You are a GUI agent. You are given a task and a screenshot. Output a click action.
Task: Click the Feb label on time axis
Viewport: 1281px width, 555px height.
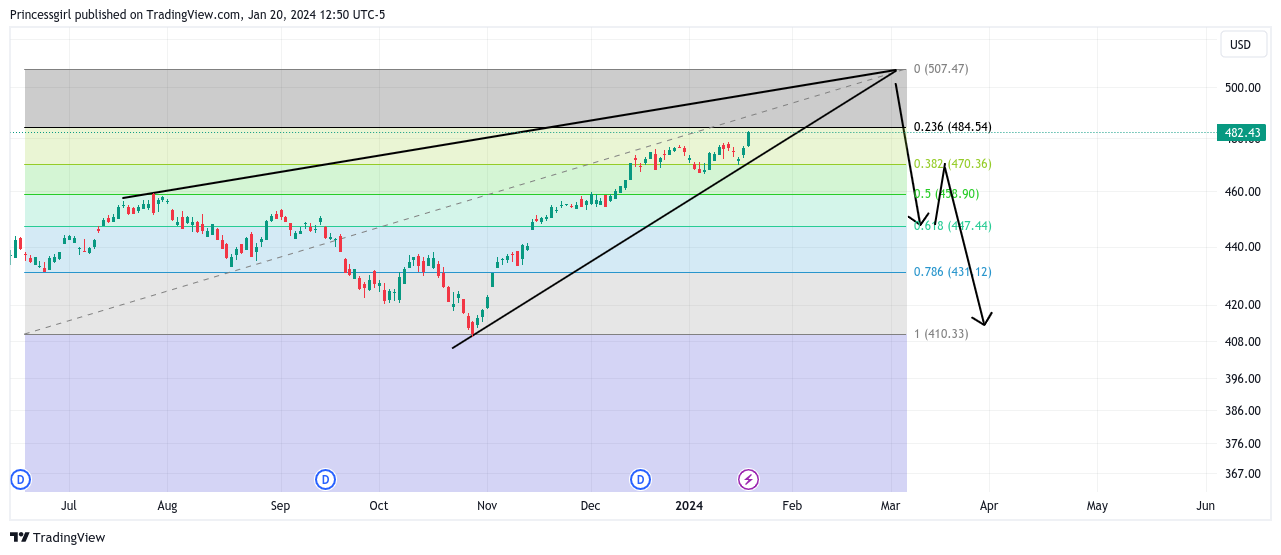(x=792, y=506)
